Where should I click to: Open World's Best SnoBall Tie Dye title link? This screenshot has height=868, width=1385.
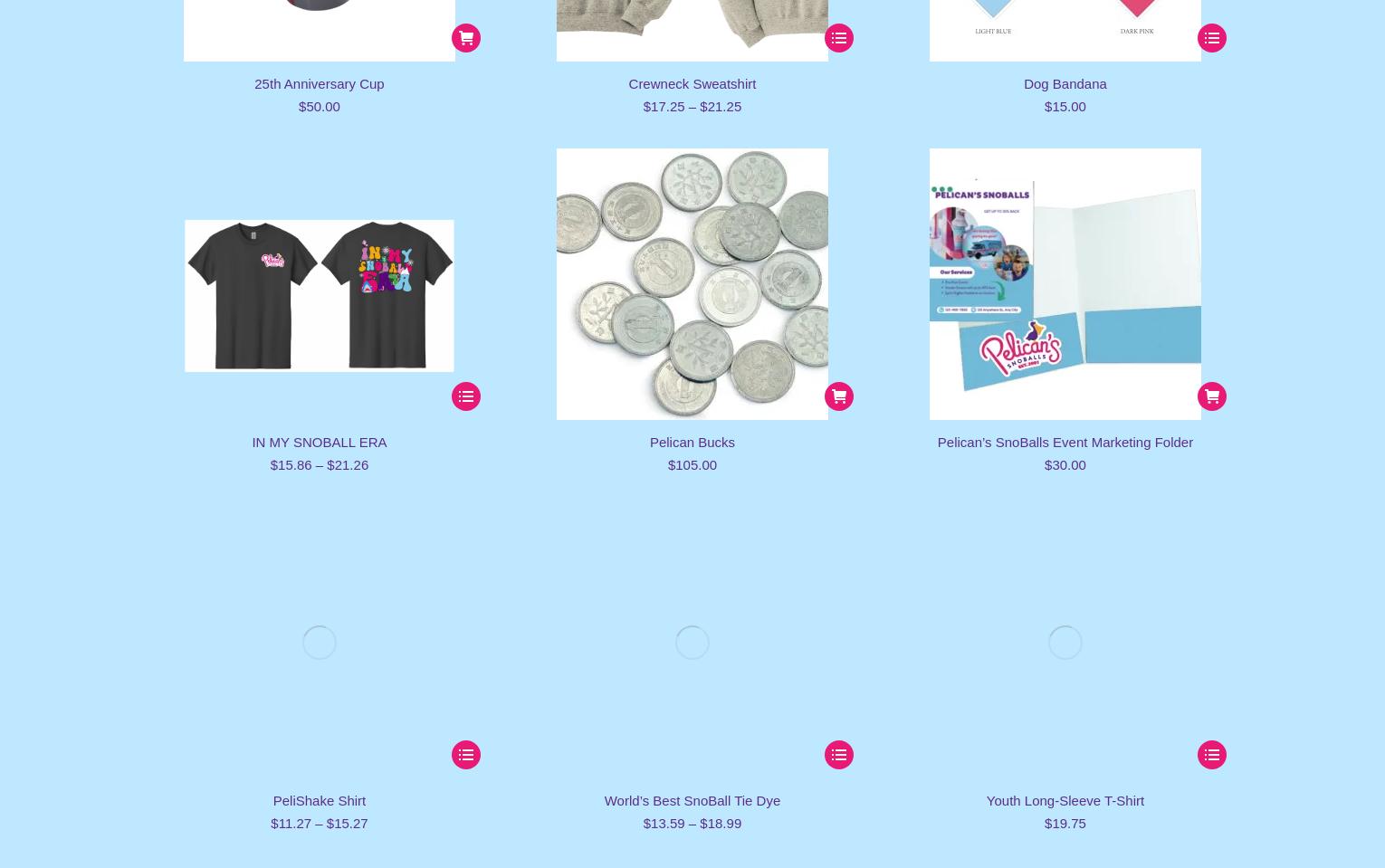[692, 800]
